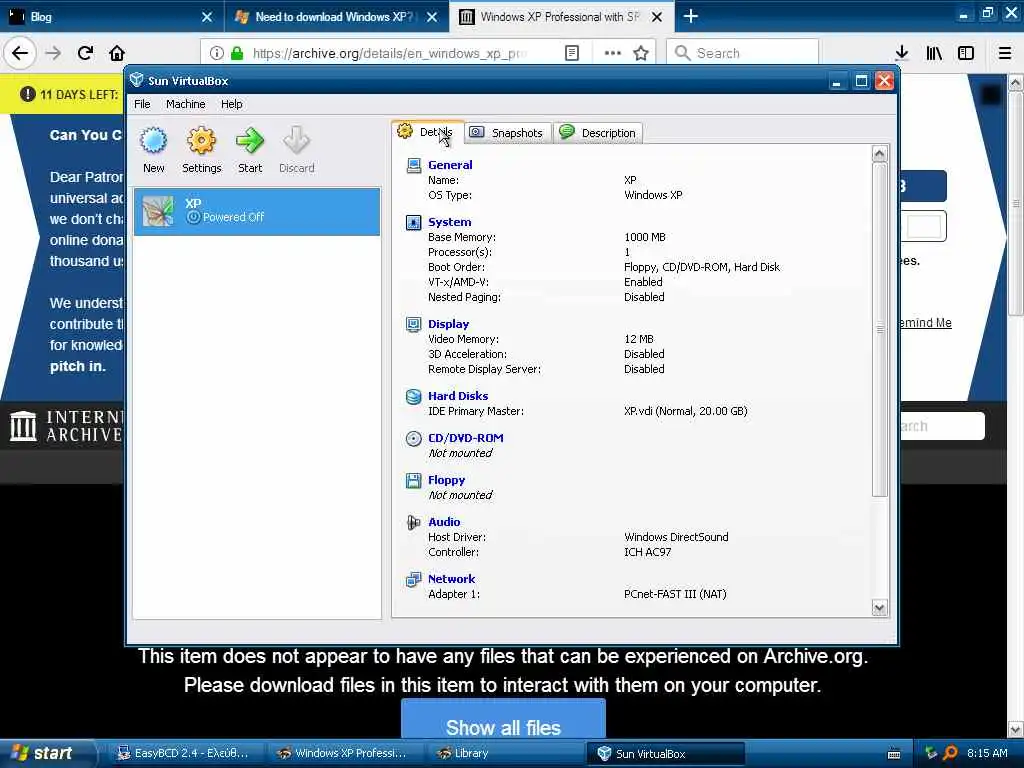The width and height of the screenshot is (1024, 768).
Task: Toggle reader view icon in address bar
Action: tap(571, 53)
